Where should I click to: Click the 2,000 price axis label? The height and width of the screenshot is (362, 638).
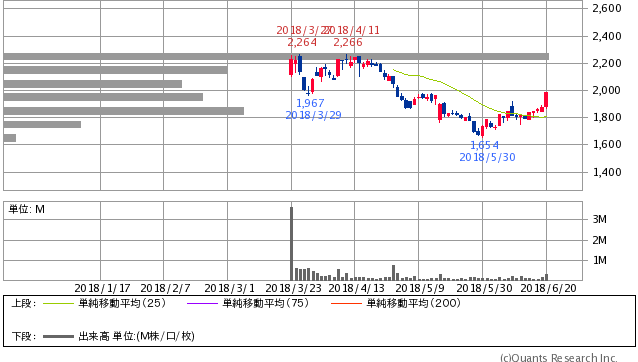click(x=607, y=90)
